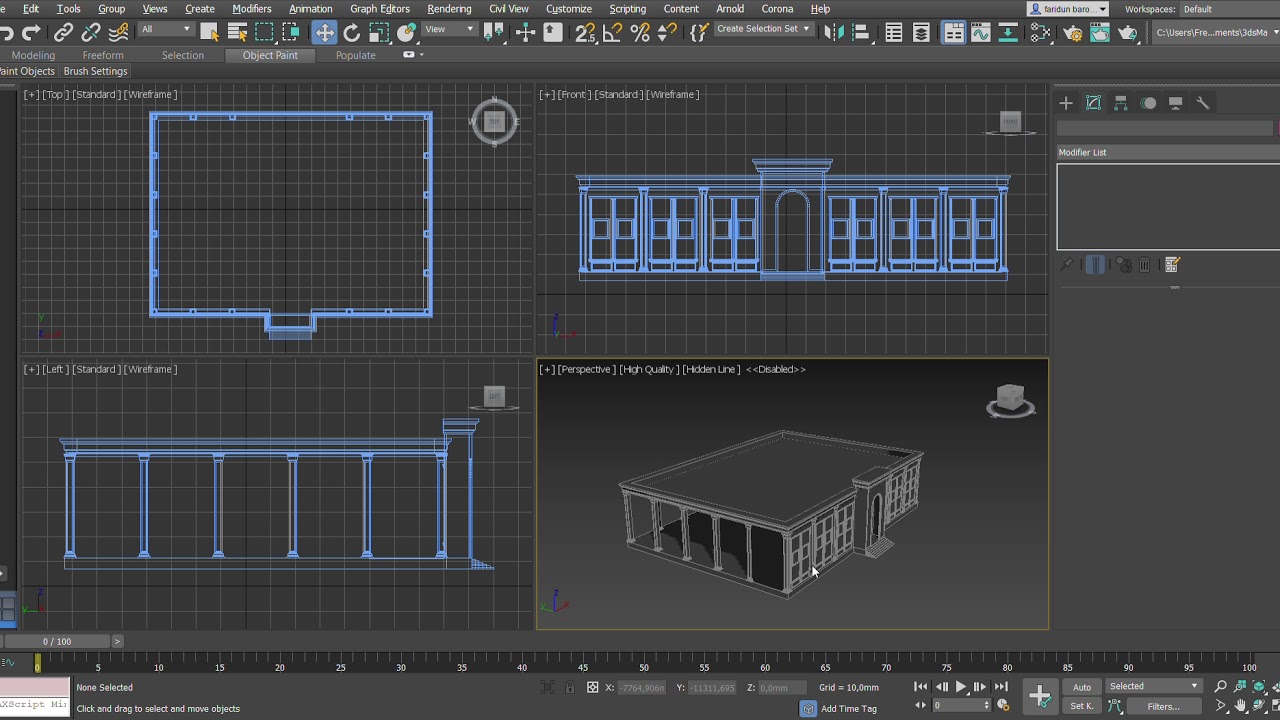Toggle Set Key mode
Image resolution: width=1280 pixels, height=720 pixels.
pos(1082,706)
